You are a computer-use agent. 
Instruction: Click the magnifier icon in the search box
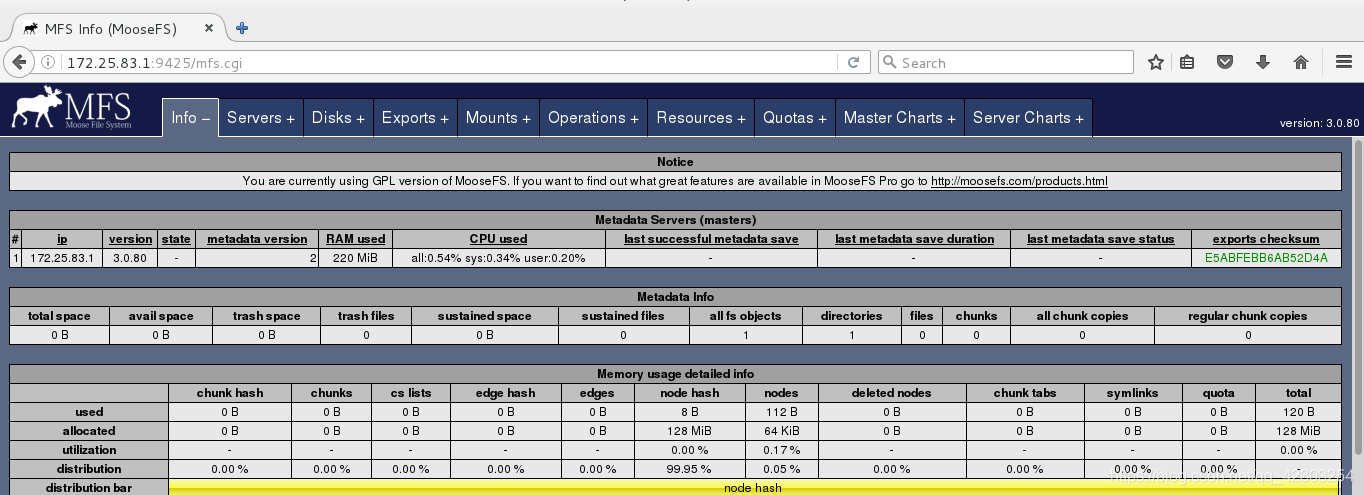tap(889, 63)
